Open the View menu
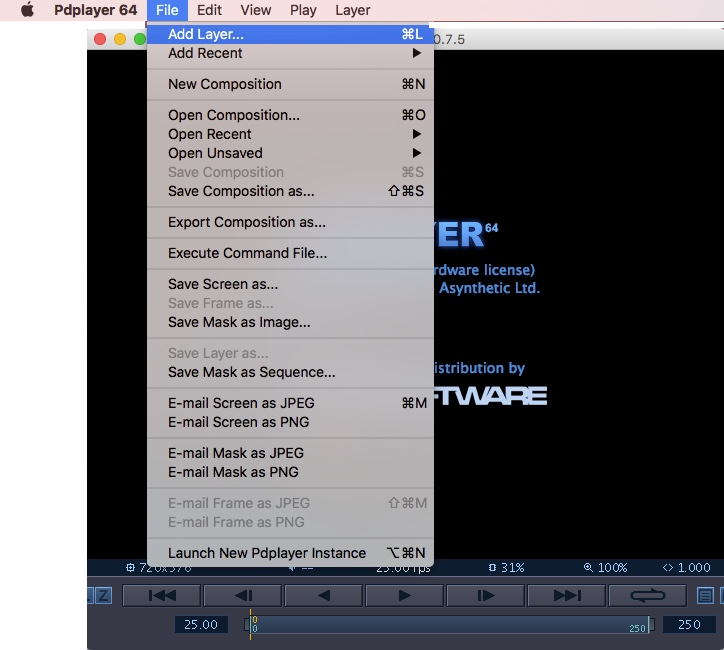The width and height of the screenshot is (724, 650). pos(256,10)
